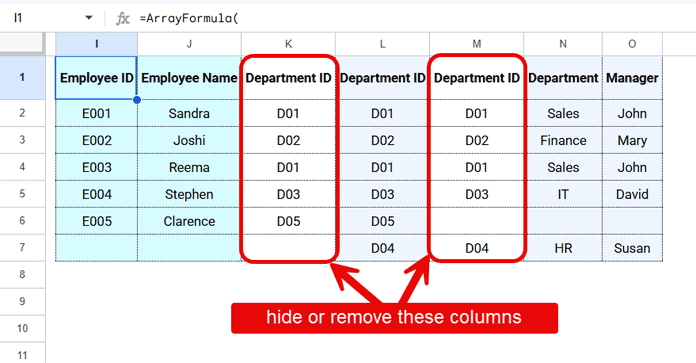The image size is (696, 363).
Task: Select column L header
Action: point(383,44)
